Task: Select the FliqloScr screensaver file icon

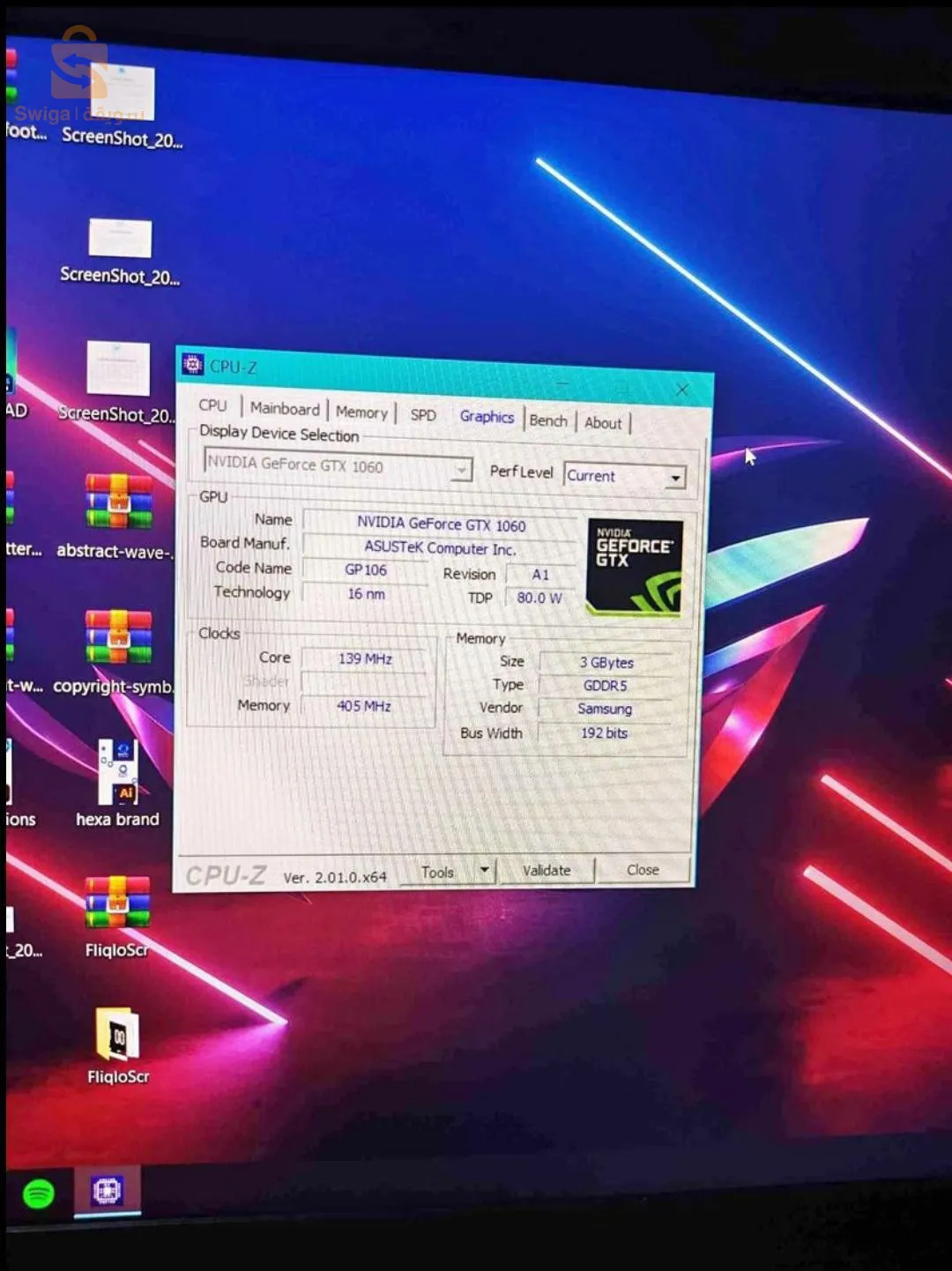Action: tap(118, 1034)
